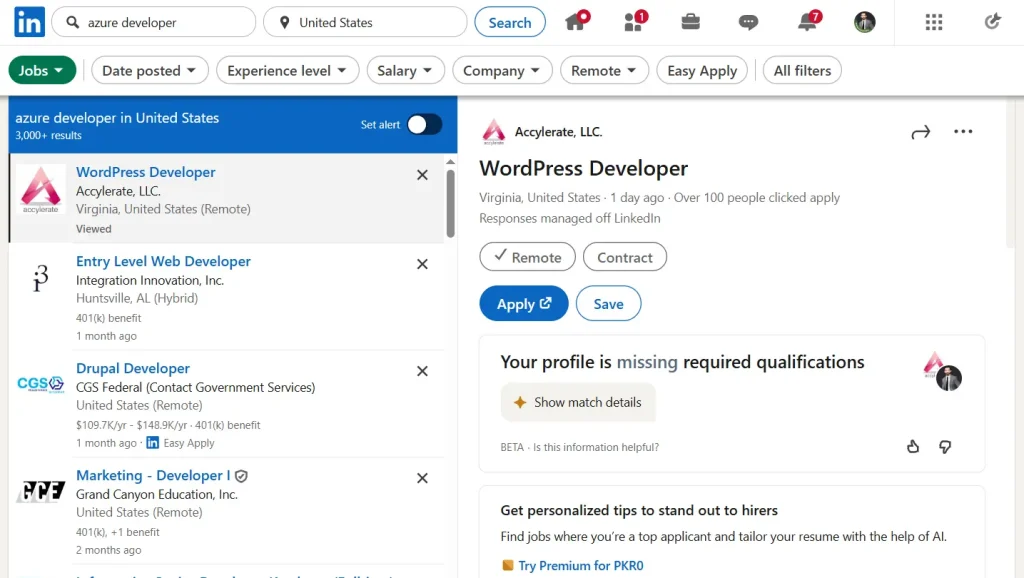Dismiss the Drupal Developer job listing
Image resolution: width=1024 pixels, height=578 pixels.
[422, 371]
